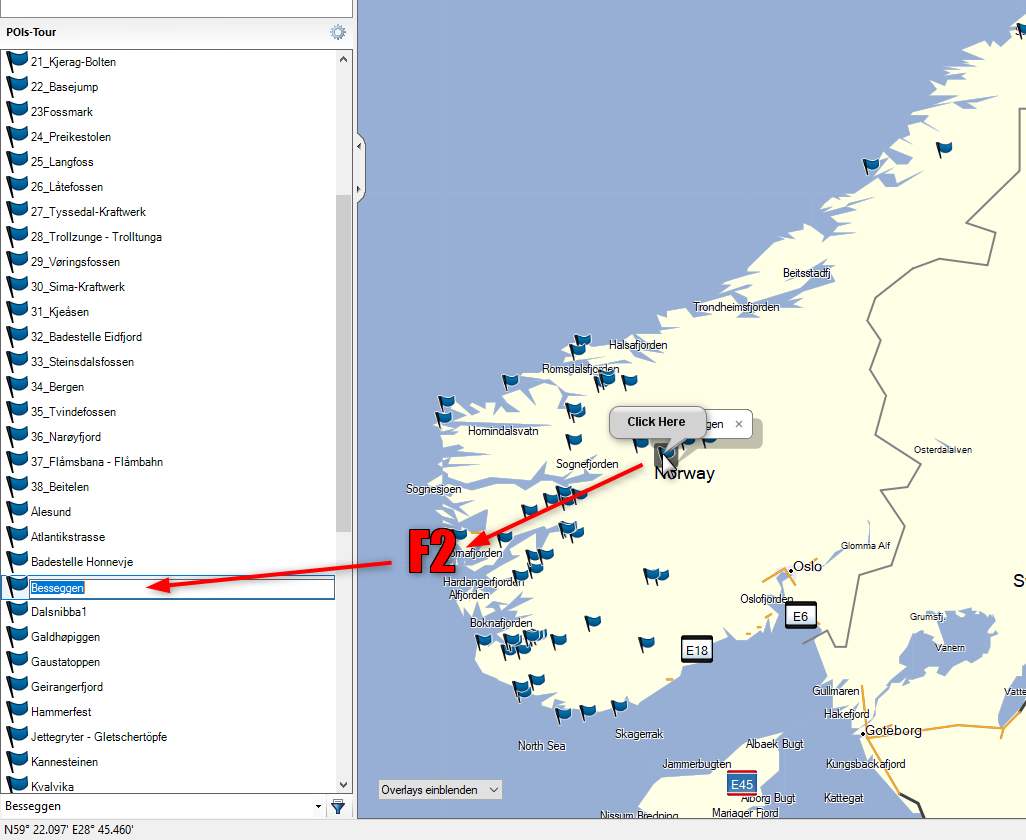Click in the Besseggen rename text field

click(180, 588)
